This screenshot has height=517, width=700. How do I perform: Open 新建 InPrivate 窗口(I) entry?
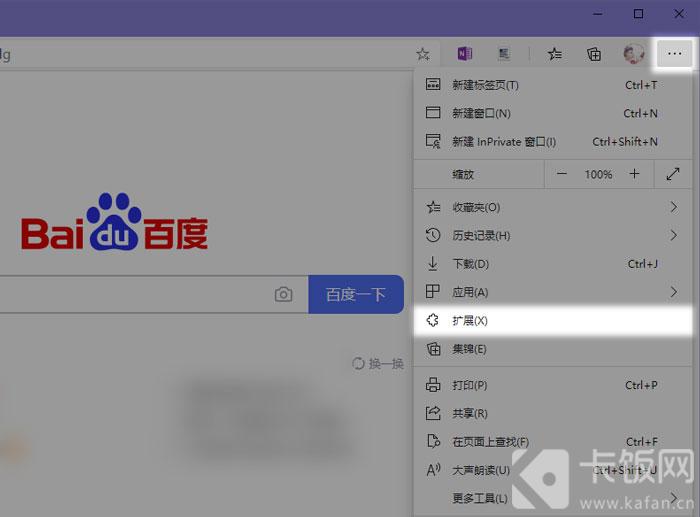pyautogui.click(x=552, y=142)
